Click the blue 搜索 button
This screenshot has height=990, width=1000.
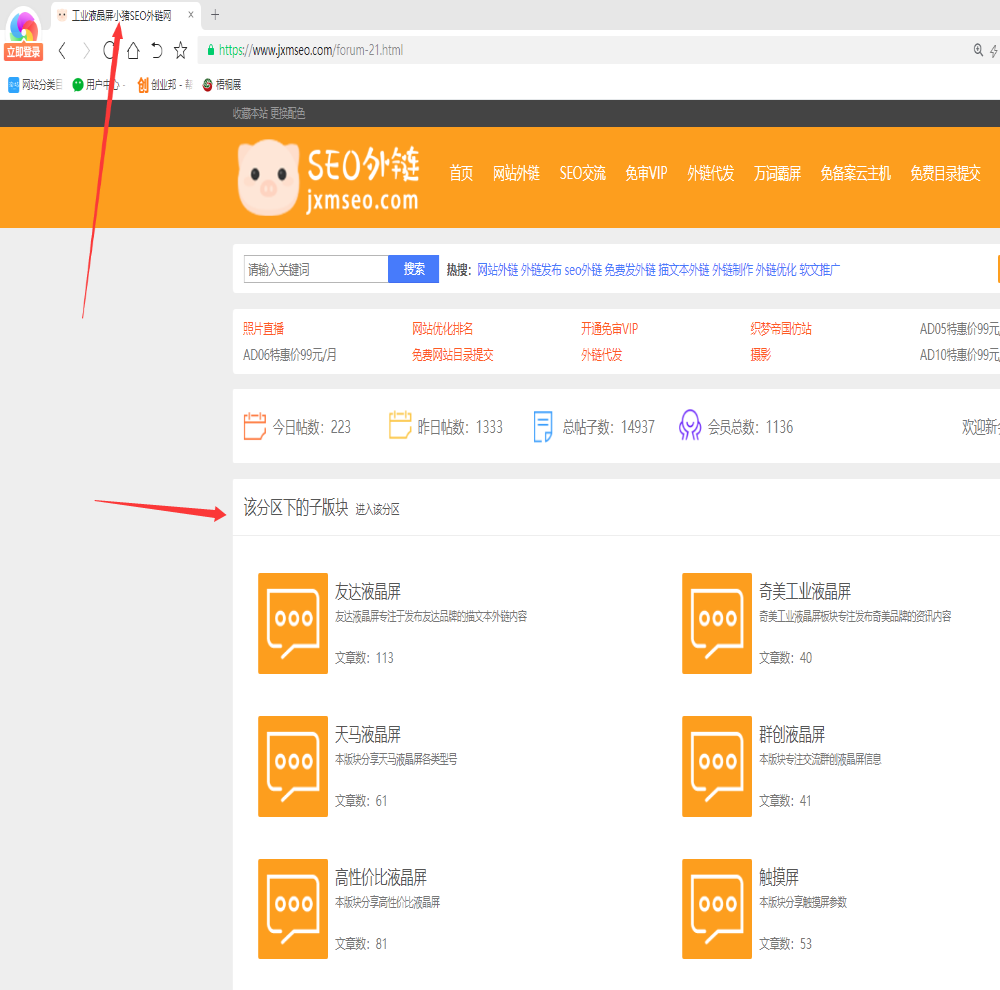click(x=414, y=269)
